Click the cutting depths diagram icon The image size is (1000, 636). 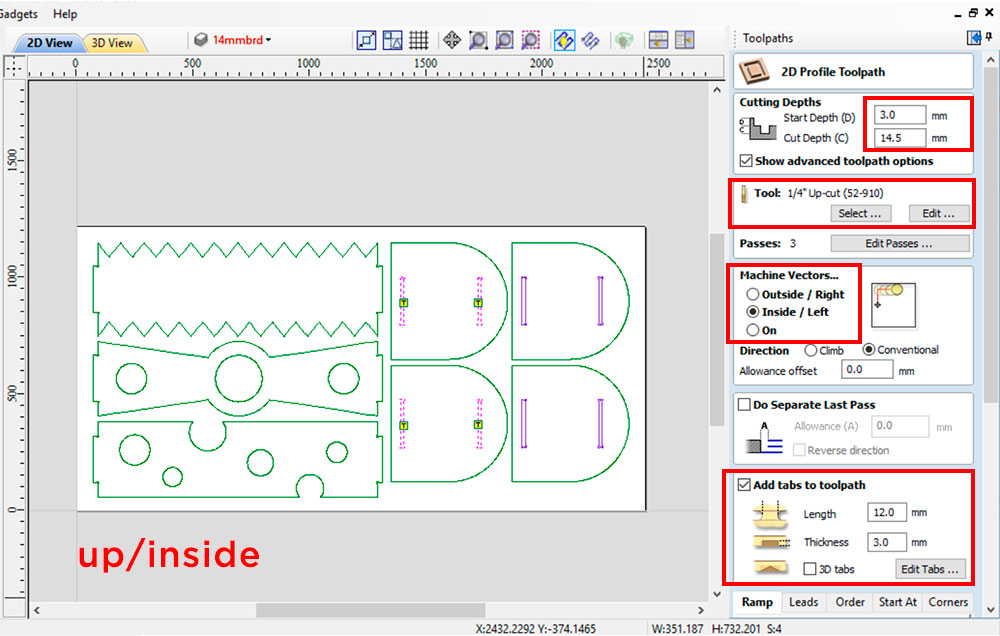[758, 128]
